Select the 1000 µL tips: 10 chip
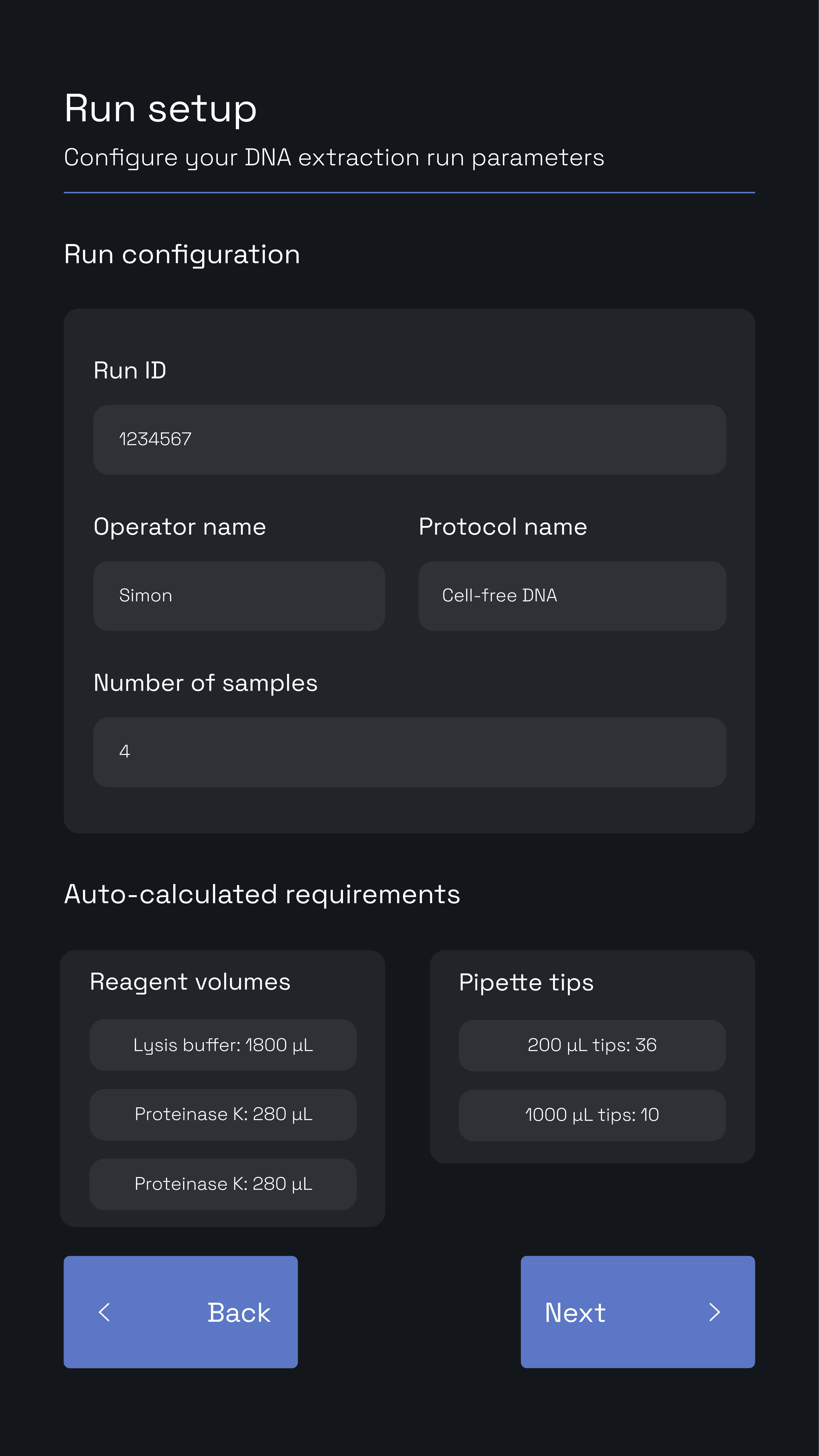Viewport: 819px width, 1456px height. point(592,1115)
